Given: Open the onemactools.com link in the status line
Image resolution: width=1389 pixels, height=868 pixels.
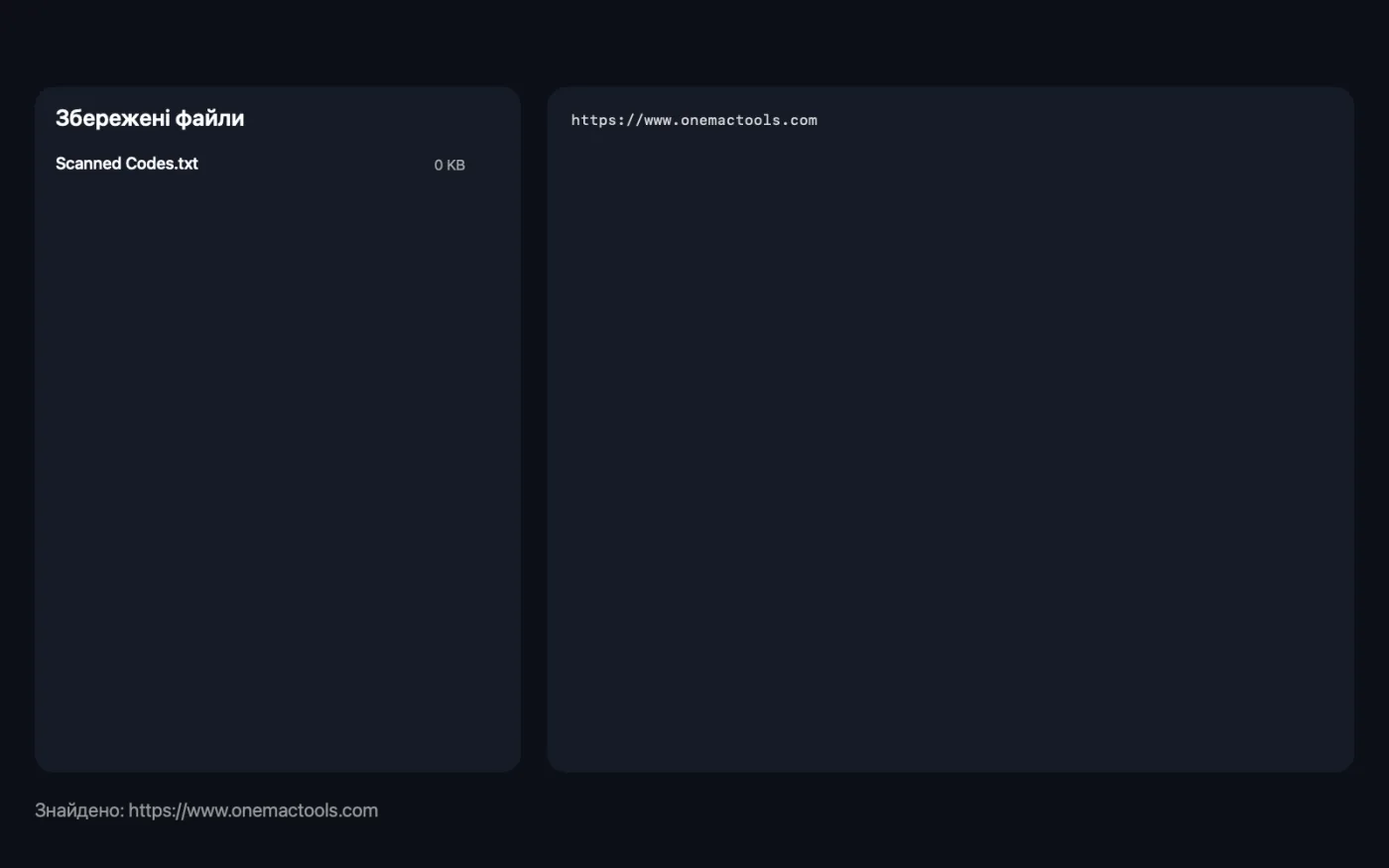Looking at the screenshot, I should [x=253, y=810].
